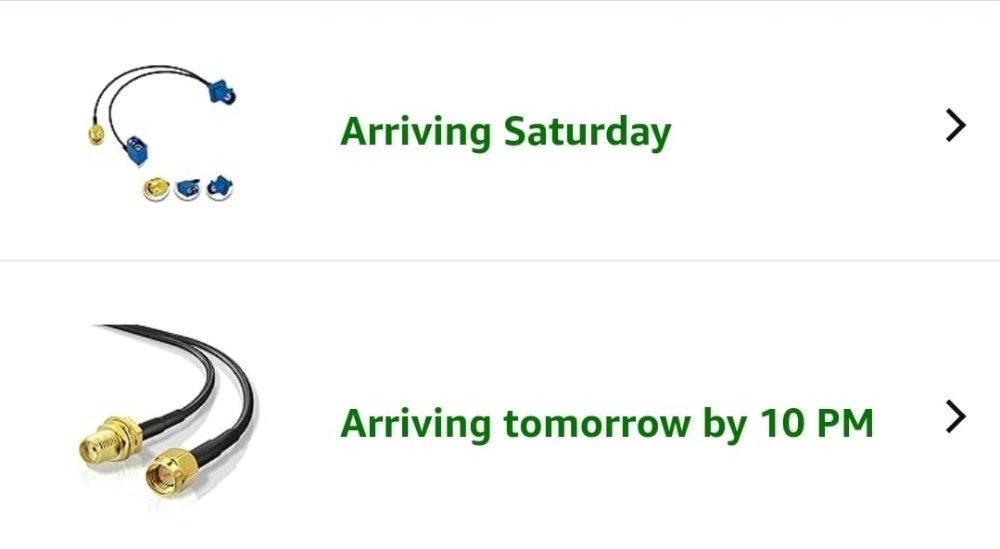
Task: Tap the small gold plug at cable end
Action: pyautogui.click(x=96, y=135)
